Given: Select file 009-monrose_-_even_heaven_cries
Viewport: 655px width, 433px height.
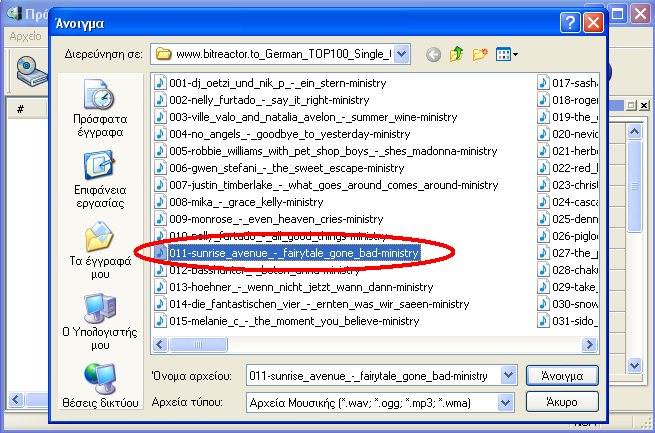Looking at the screenshot, I should [x=269, y=219].
